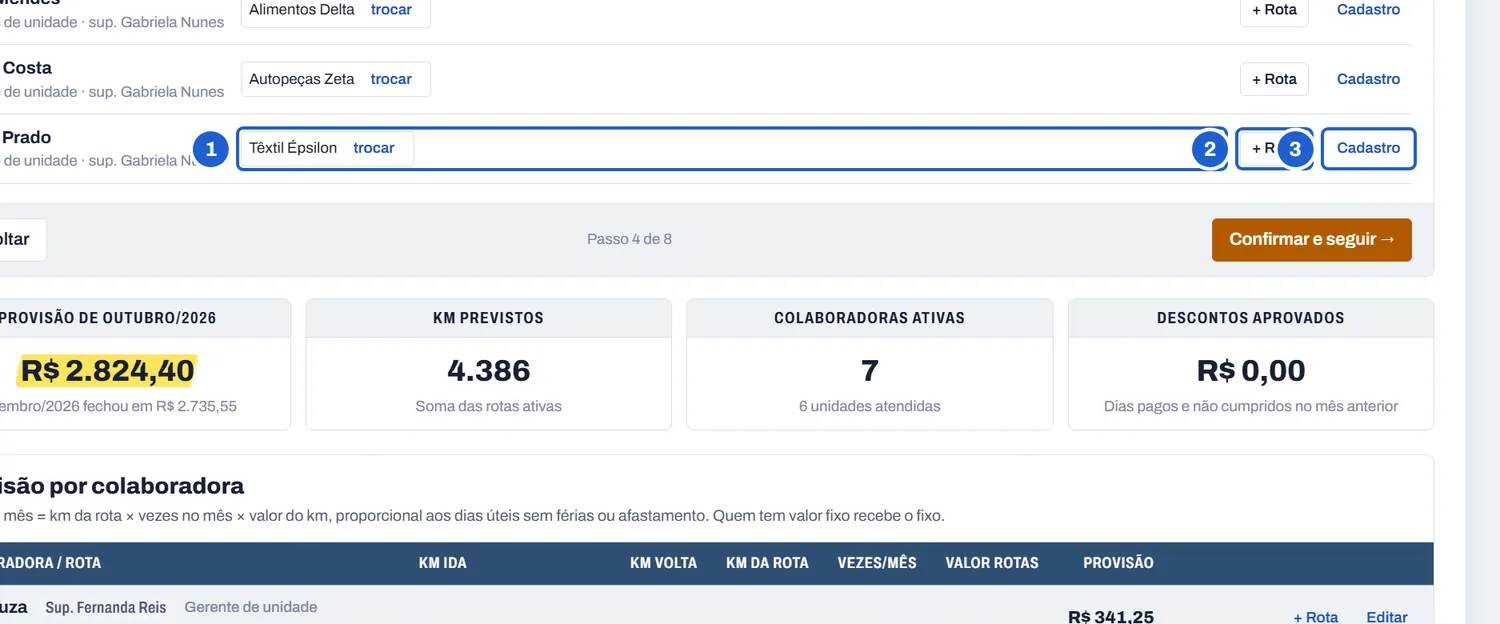This screenshot has height=624, width=1500.
Task: Click the Confirmar e seguir button
Action: click(1311, 240)
